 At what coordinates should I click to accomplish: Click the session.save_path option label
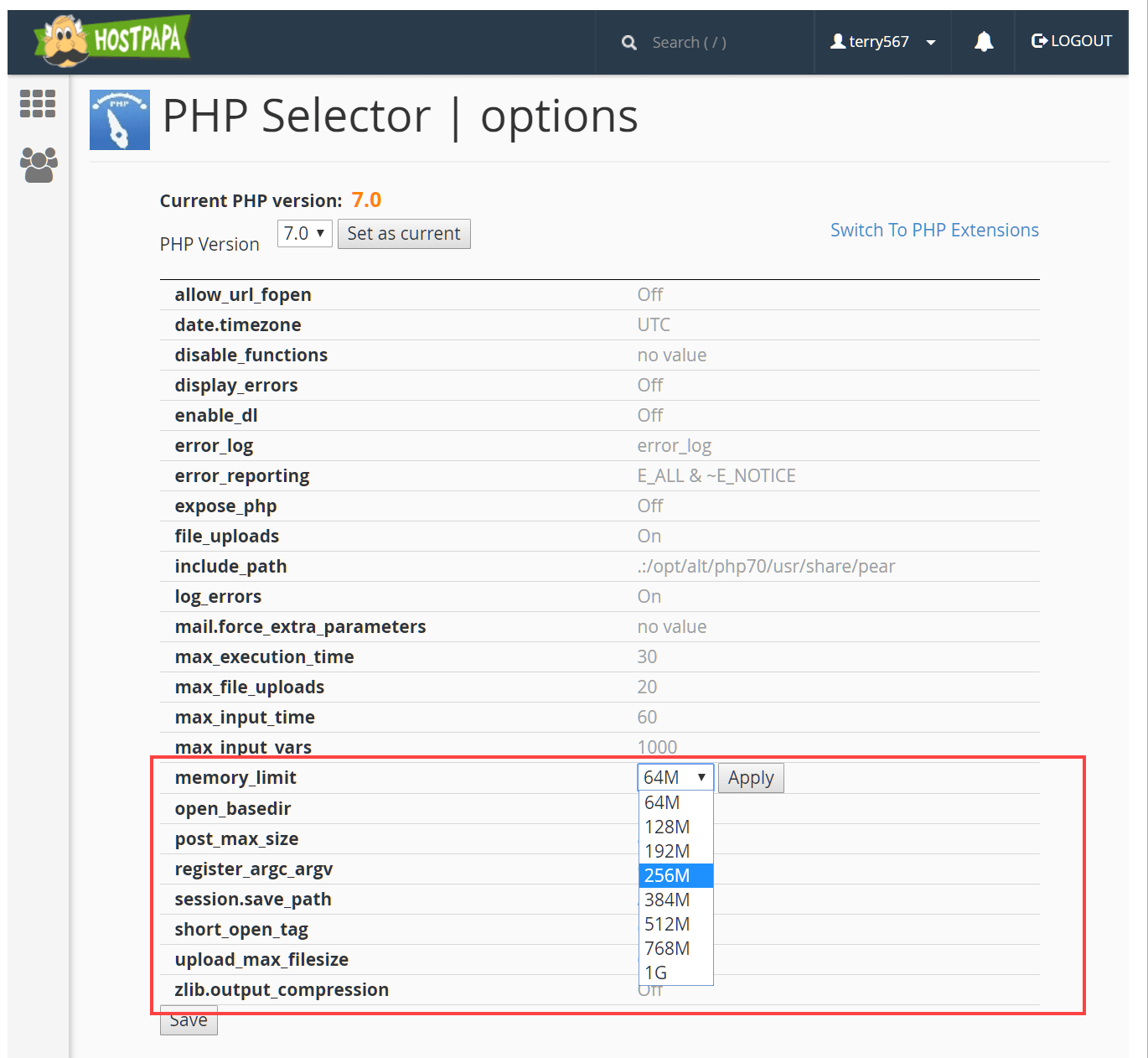253,900
